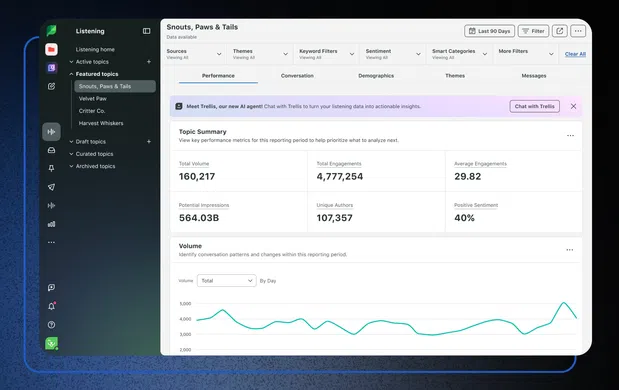The height and width of the screenshot is (390, 619).
Task: Click the Sprout Social leaf logo
Action: (x=51, y=30)
